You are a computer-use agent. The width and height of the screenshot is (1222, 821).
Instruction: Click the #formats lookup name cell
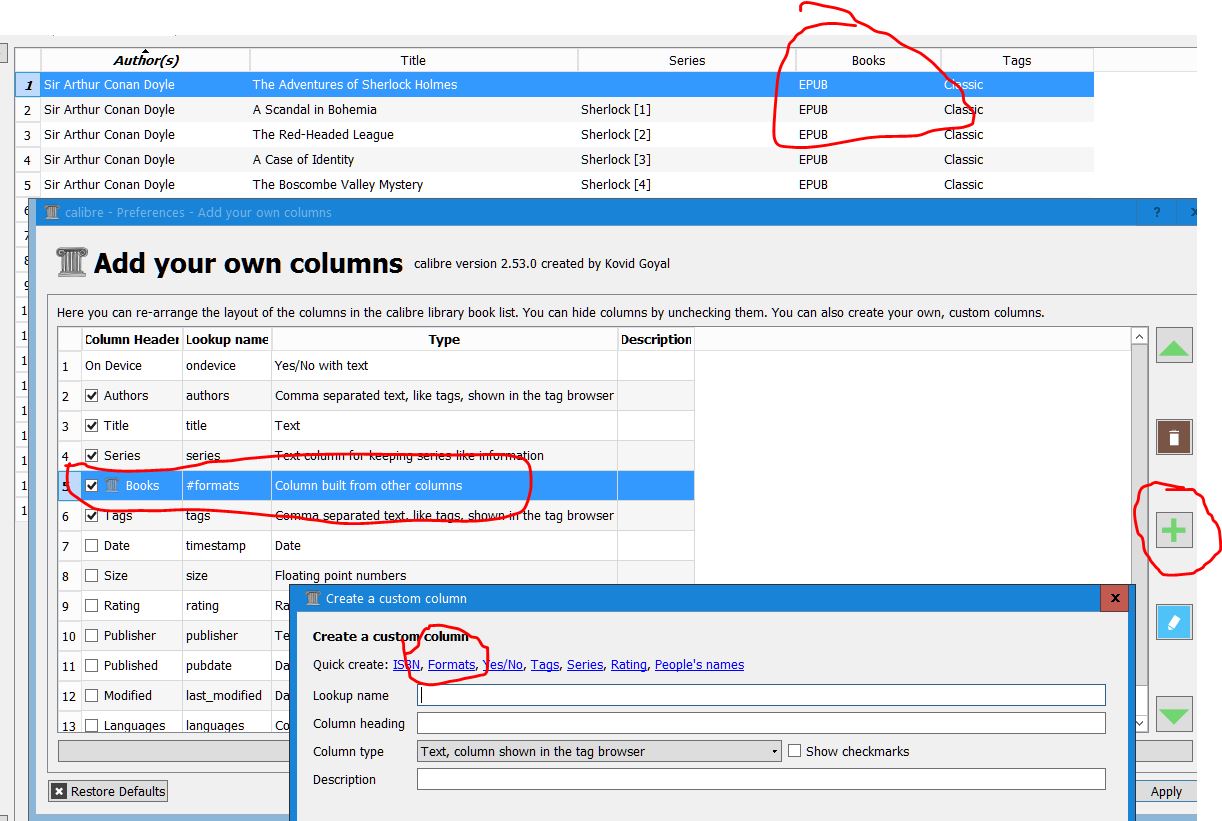tap(227, 486)
